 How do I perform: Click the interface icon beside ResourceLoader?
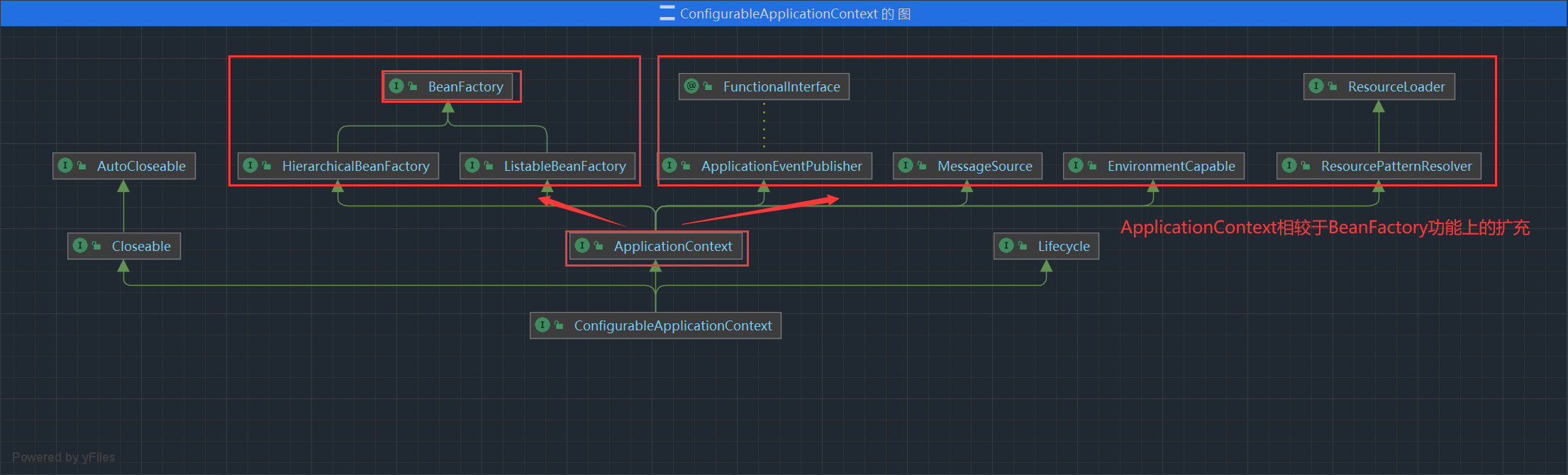(1316, 86)
